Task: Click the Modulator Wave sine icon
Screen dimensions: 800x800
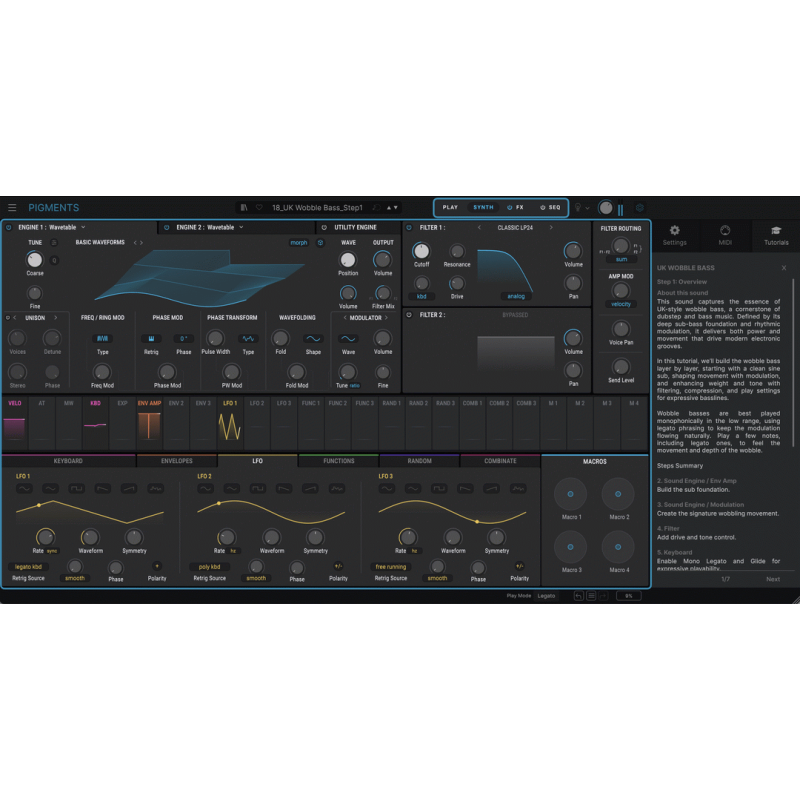Action: tap(348, 339)
